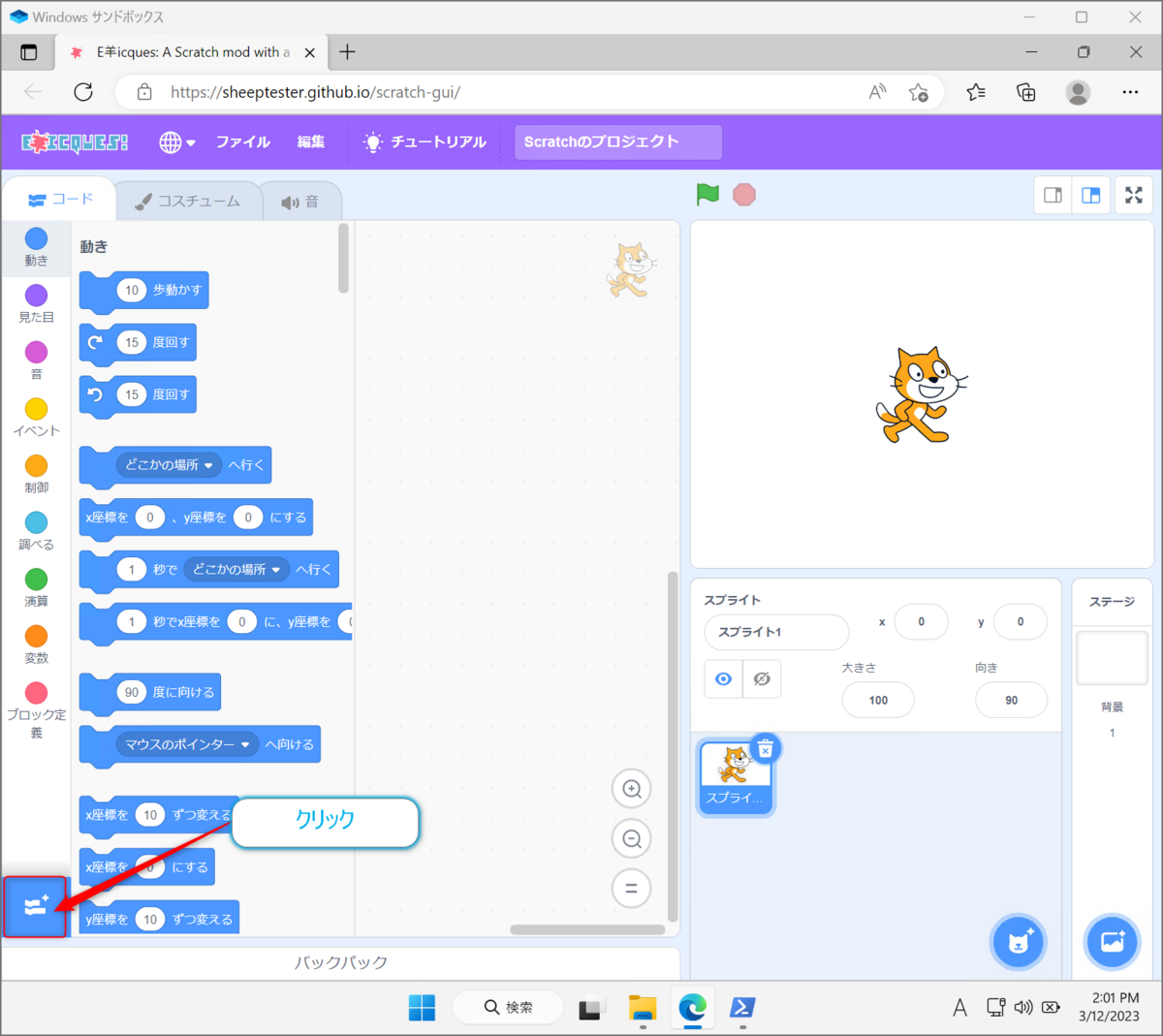The image size is (1163, 1036).
Task: Reset workspace zoom with equals icon
Action: [632, 888]
